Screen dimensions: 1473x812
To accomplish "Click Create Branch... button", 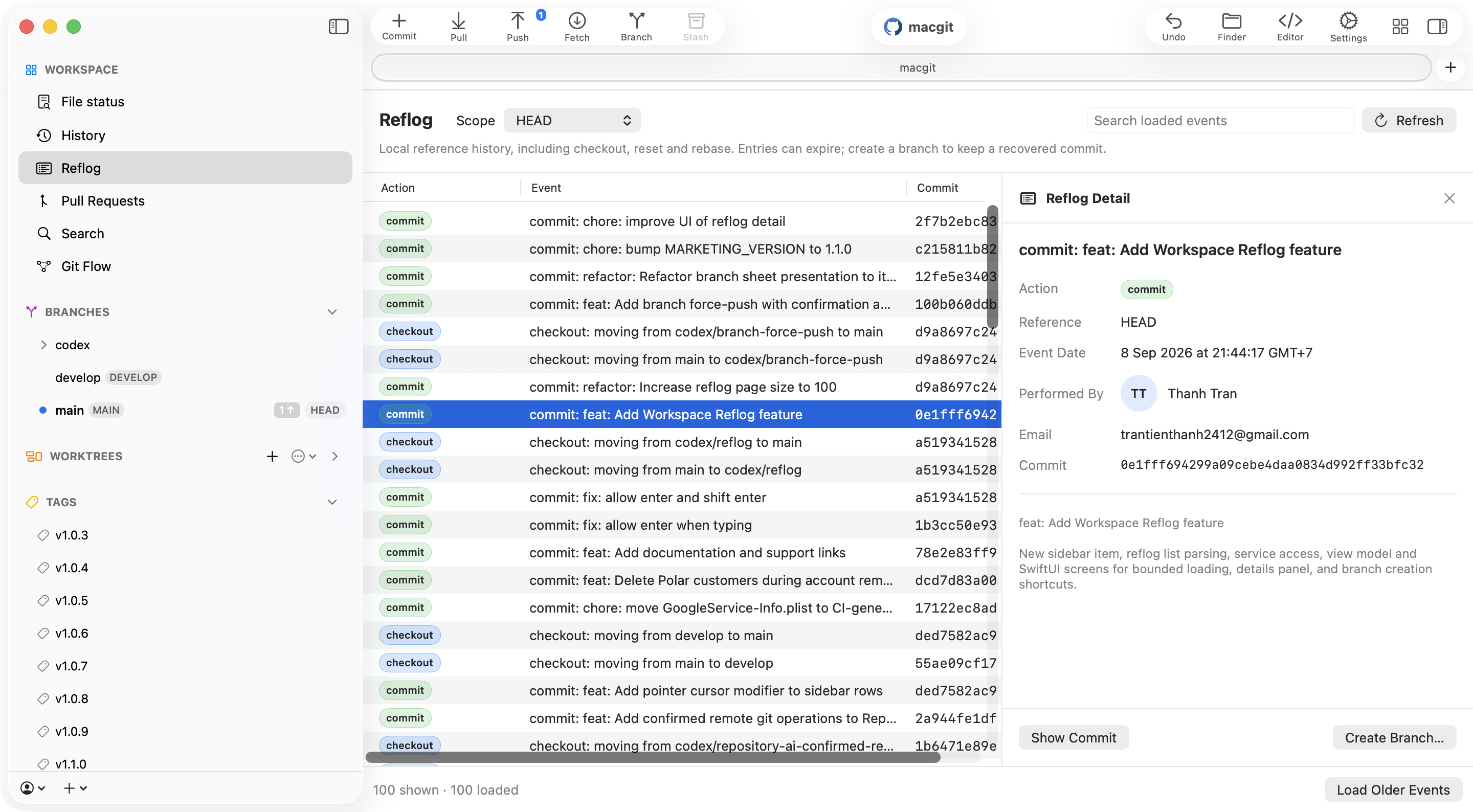I will pos(1394,738).
